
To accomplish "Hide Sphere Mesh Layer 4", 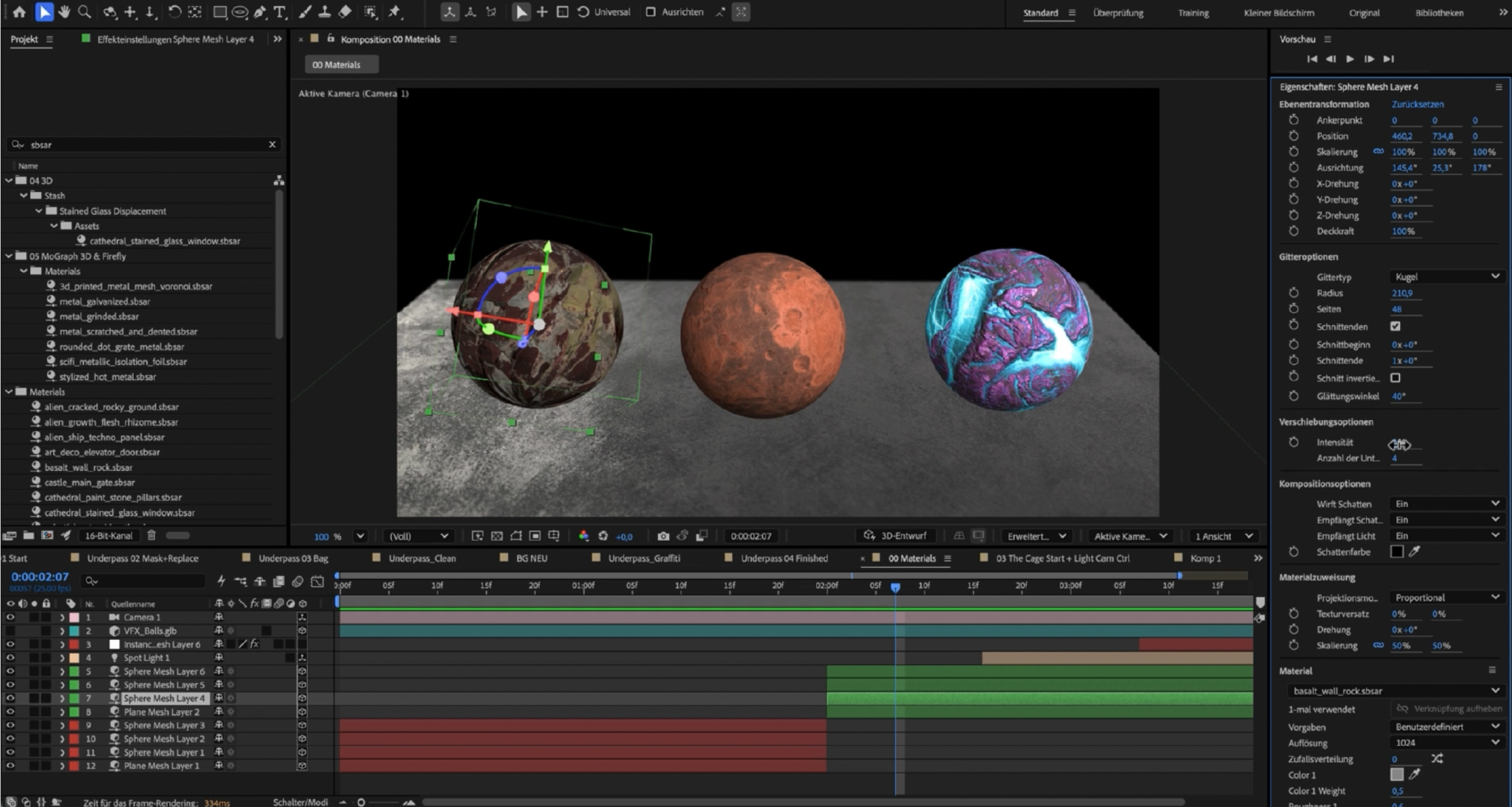I will coord(10,698).
